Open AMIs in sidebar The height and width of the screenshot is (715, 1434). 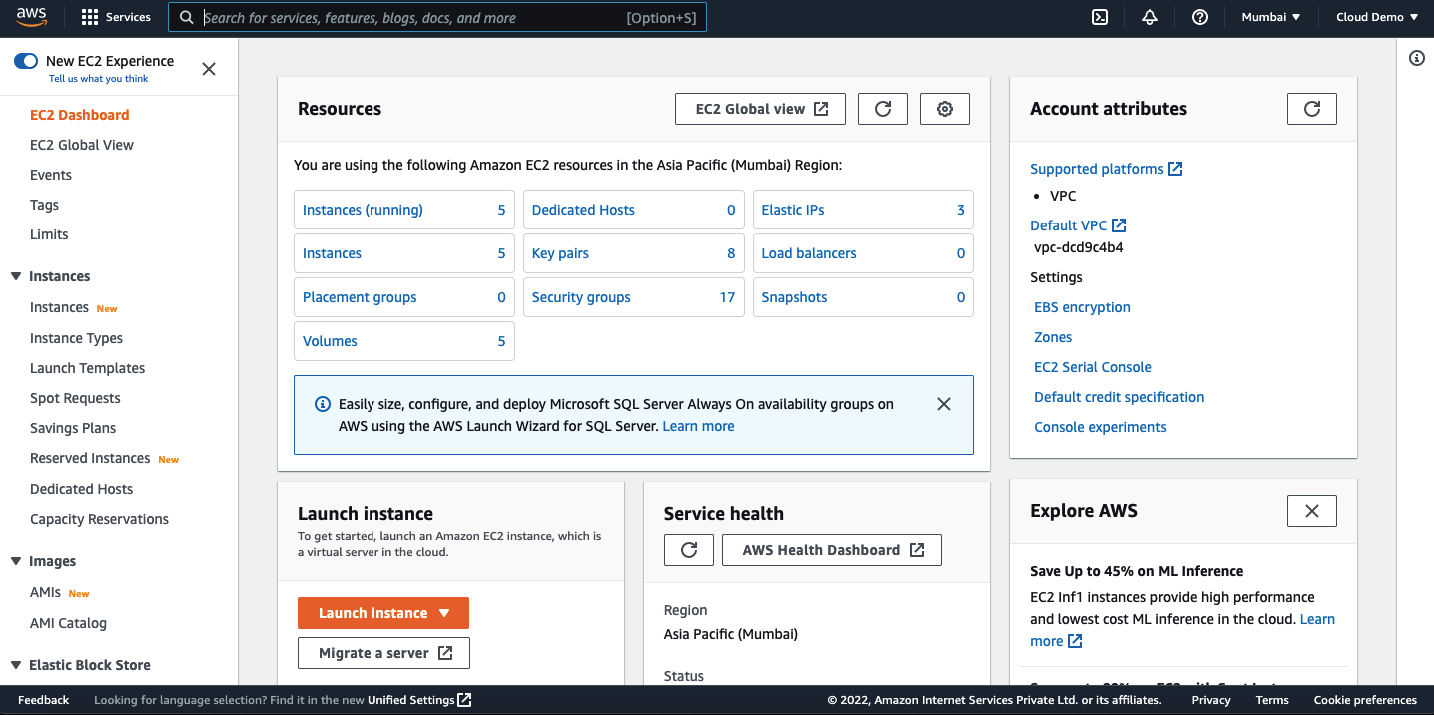click(46, 592)
